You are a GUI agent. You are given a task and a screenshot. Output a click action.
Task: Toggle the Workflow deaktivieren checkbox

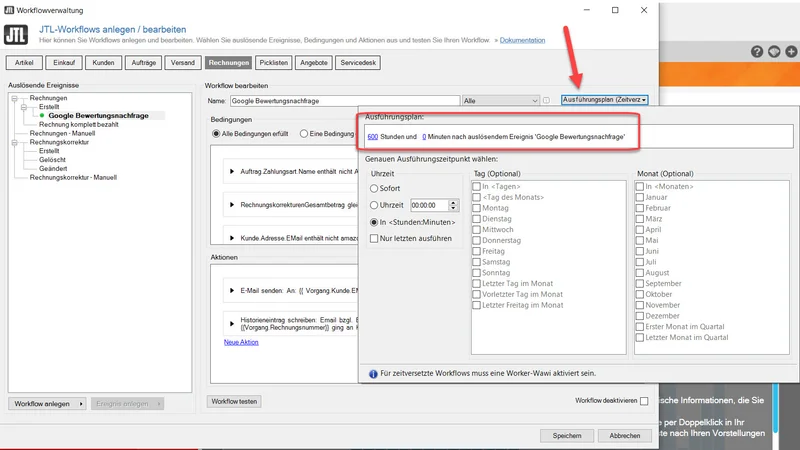click(x=644, y=401)
